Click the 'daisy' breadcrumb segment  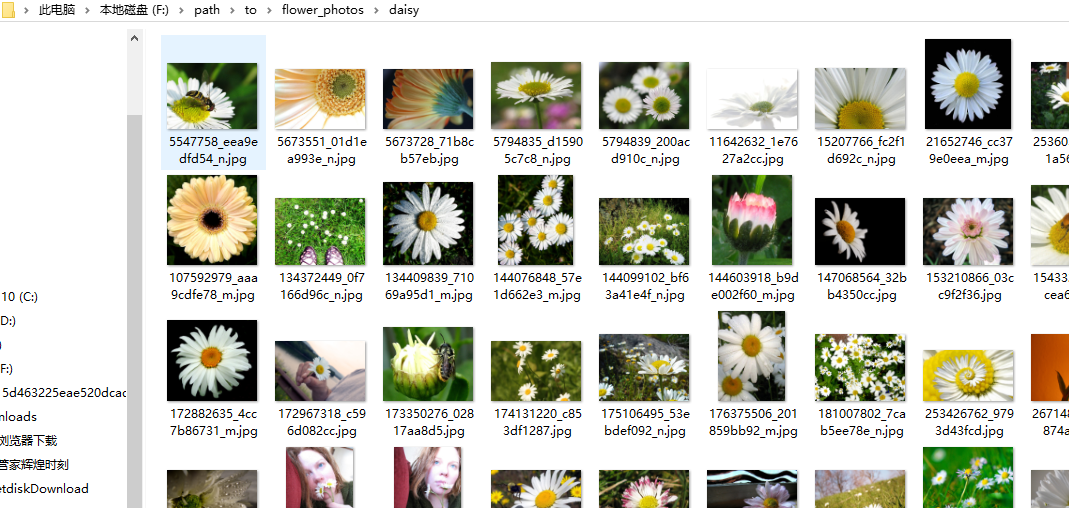click(x=404, y=10)
